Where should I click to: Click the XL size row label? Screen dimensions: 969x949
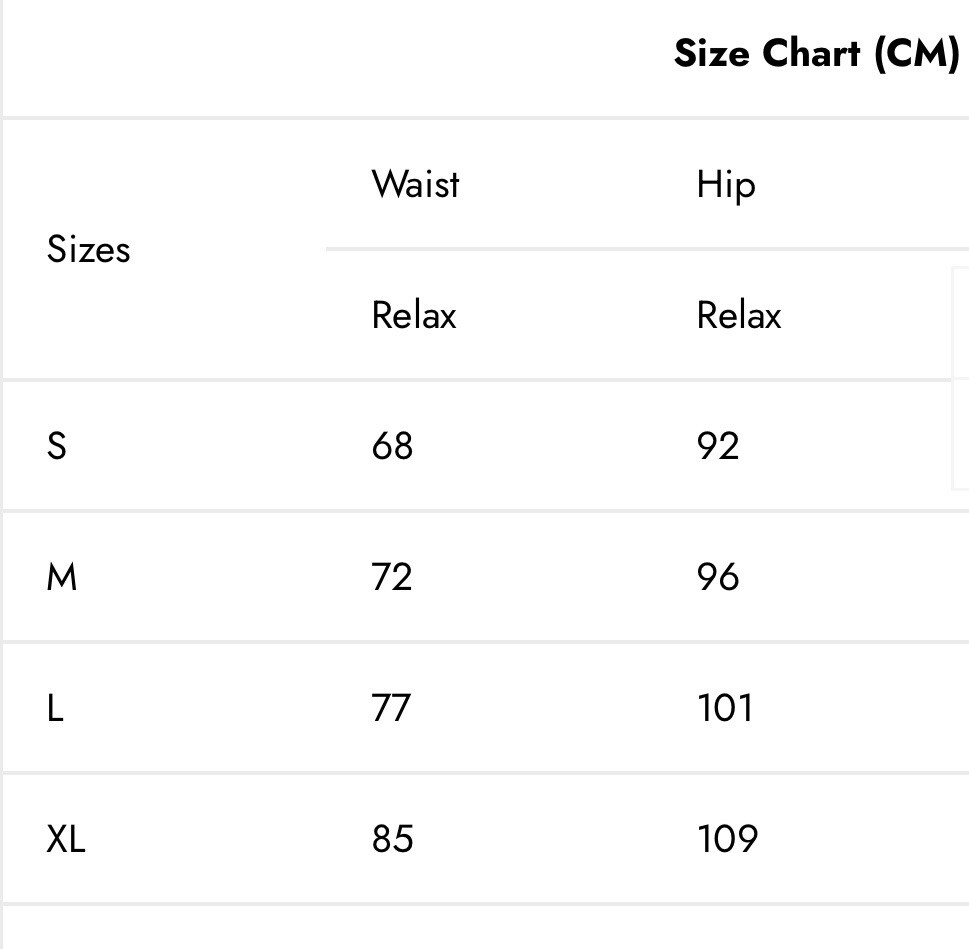66,838
